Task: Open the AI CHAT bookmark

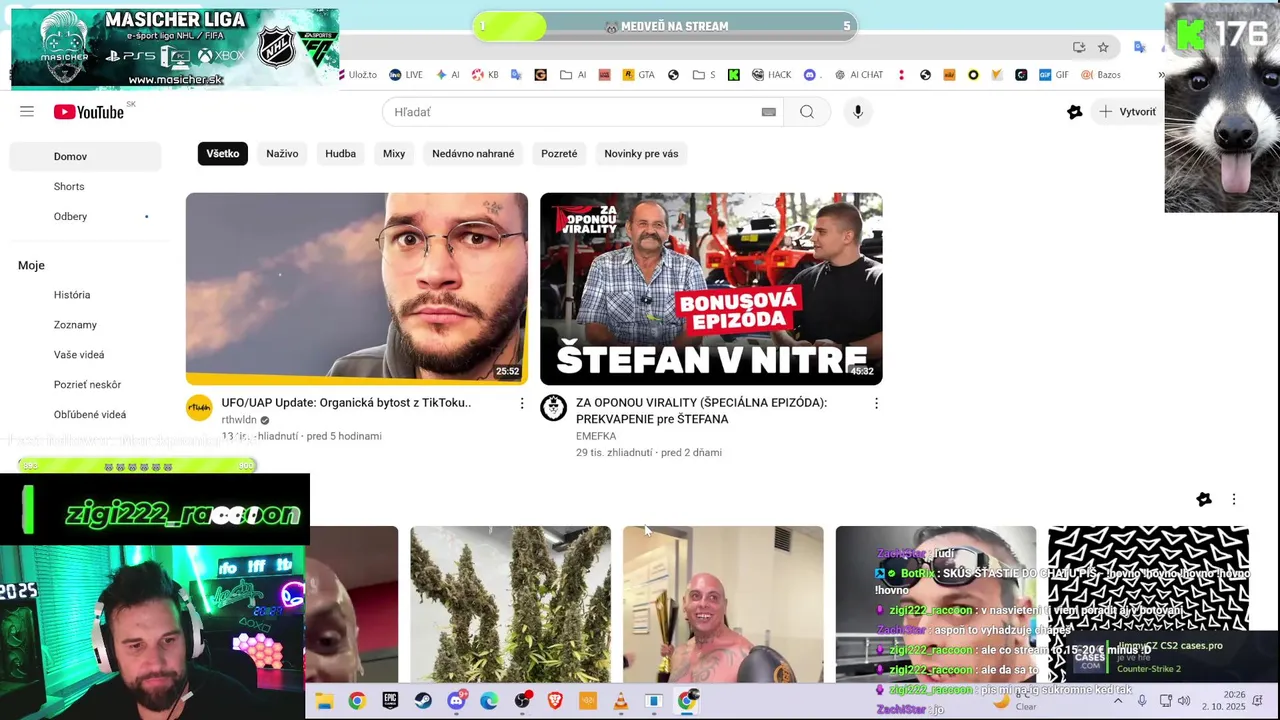Action: [x=859, y=75]
